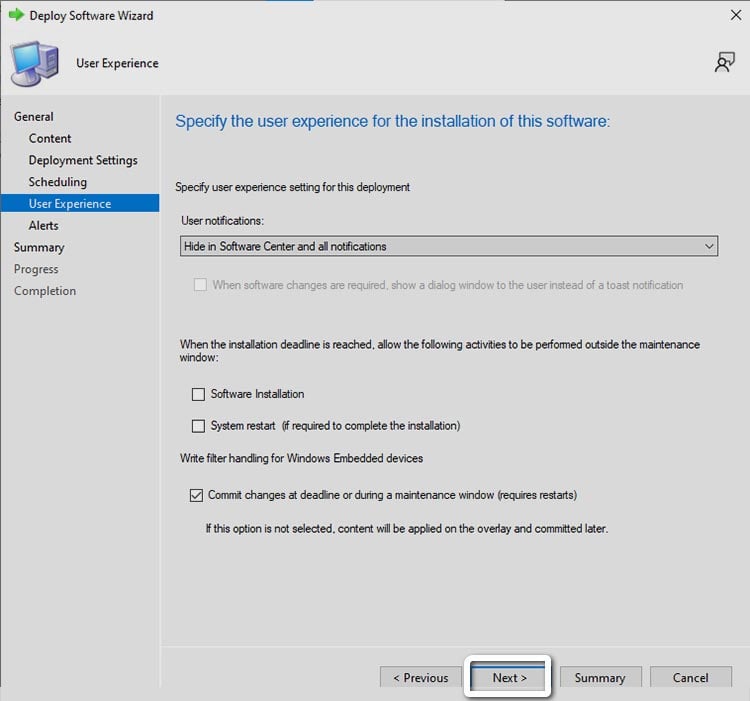
Task: Click the feedback person icon in header
Action: click(725, 62)
